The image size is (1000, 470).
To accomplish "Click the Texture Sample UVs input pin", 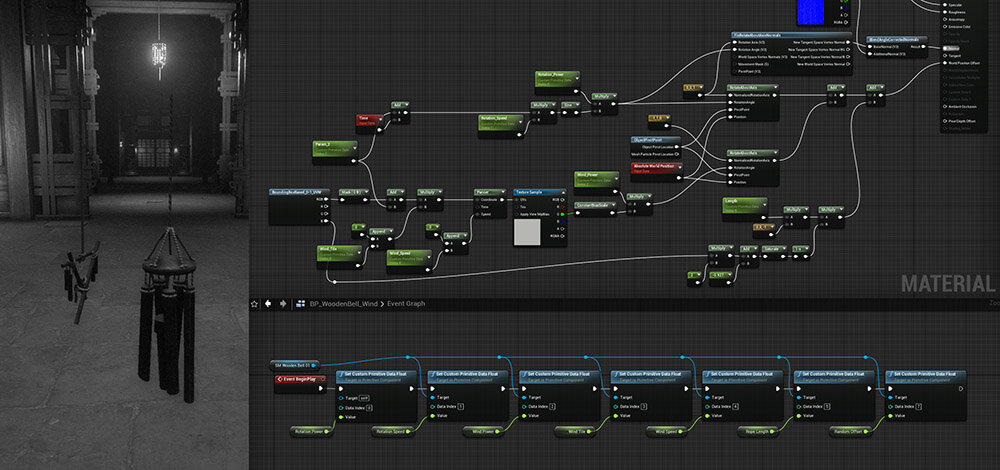I will 517,200.
